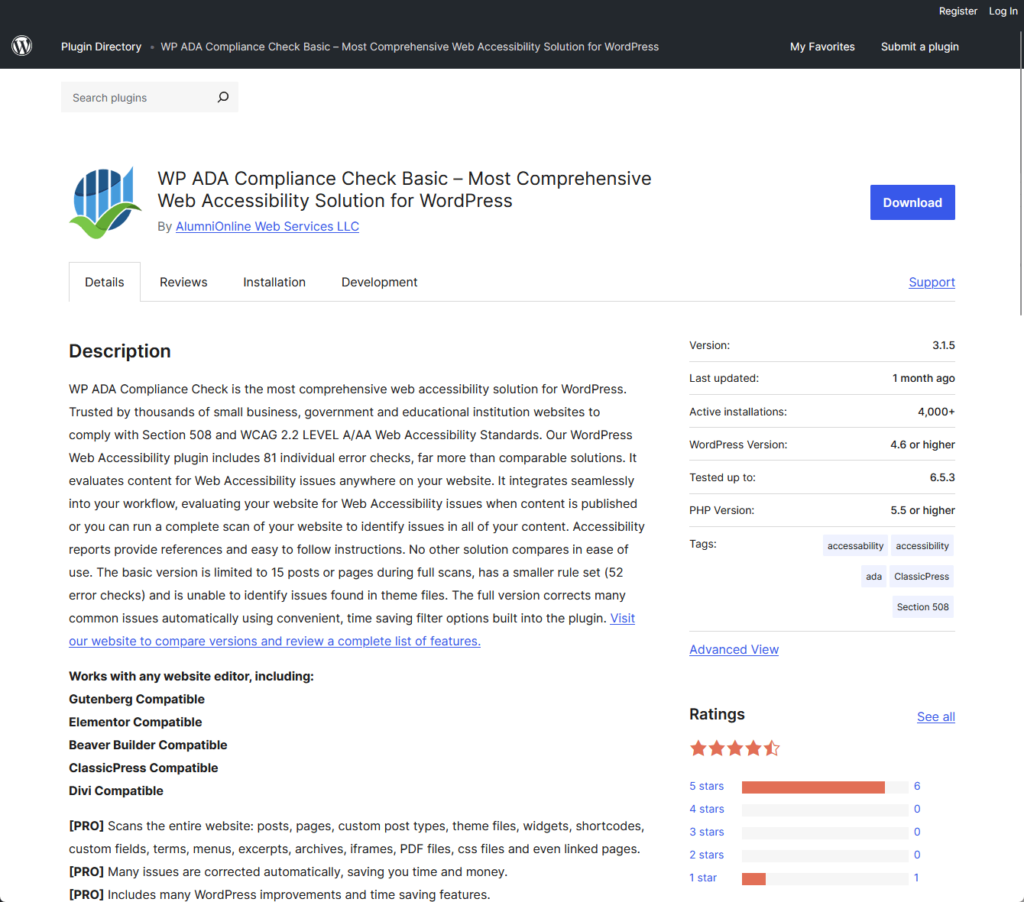The image size is (1024, 902).
Task: Click the Ratings heading
Action: [x=717, y=714]
